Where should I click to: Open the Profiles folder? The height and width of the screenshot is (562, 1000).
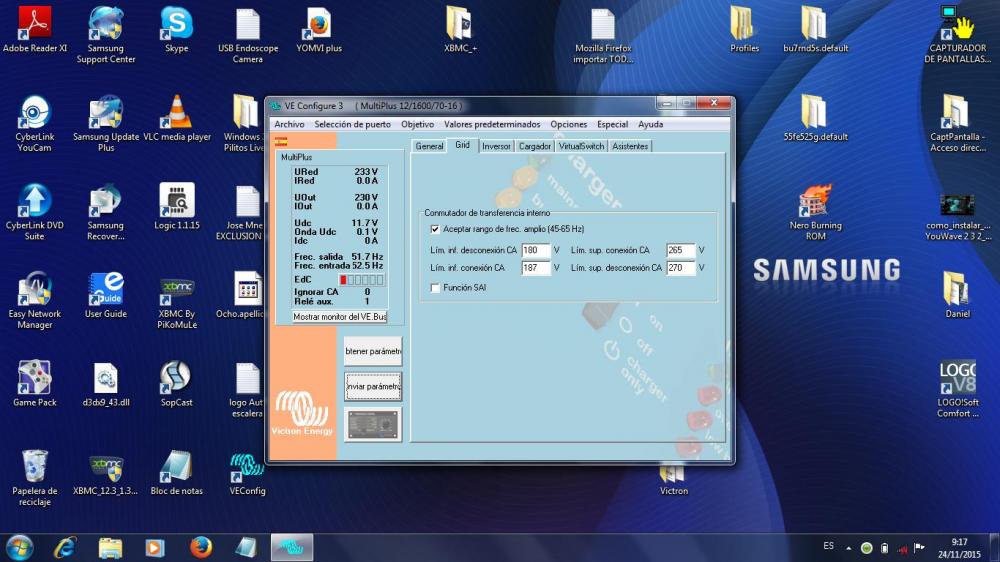pyautogui.click(x=744, y=29)
